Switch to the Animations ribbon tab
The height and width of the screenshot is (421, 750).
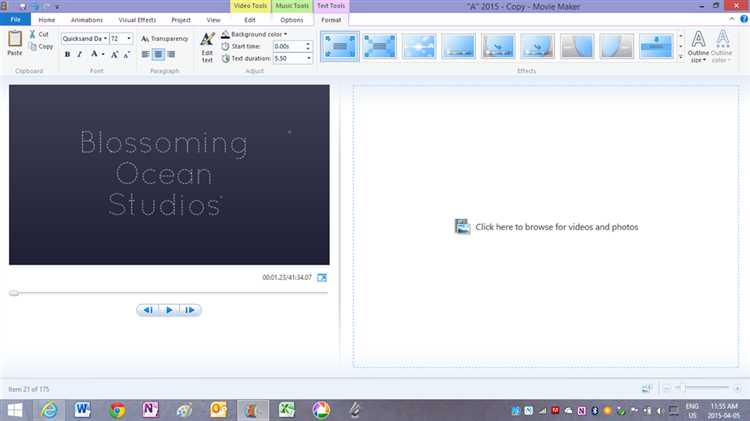click(x=87, y=19)
